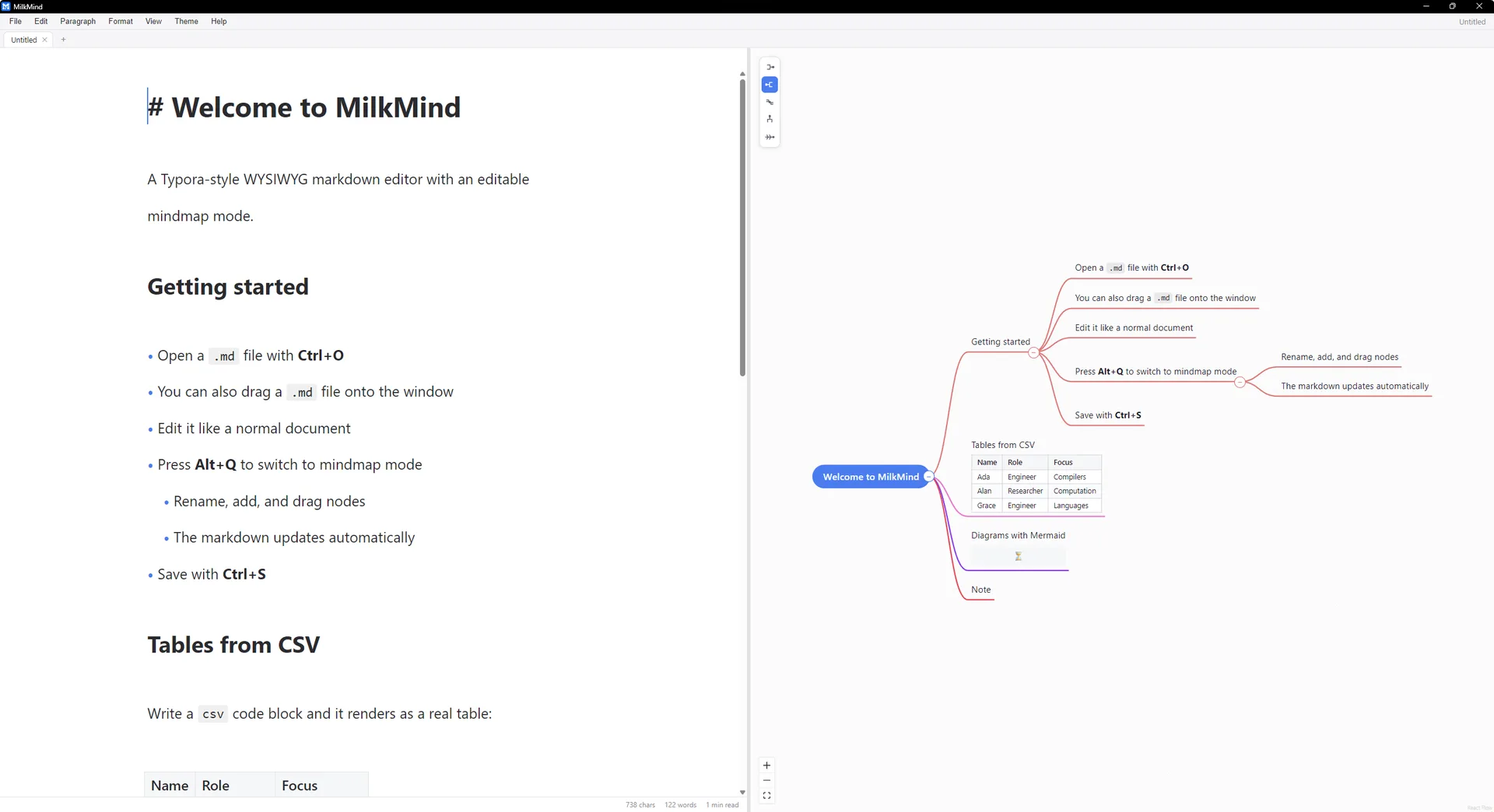This screenshot has height=812, width=1494.
Task: Open the File menu
Action: tap(16, 21)
